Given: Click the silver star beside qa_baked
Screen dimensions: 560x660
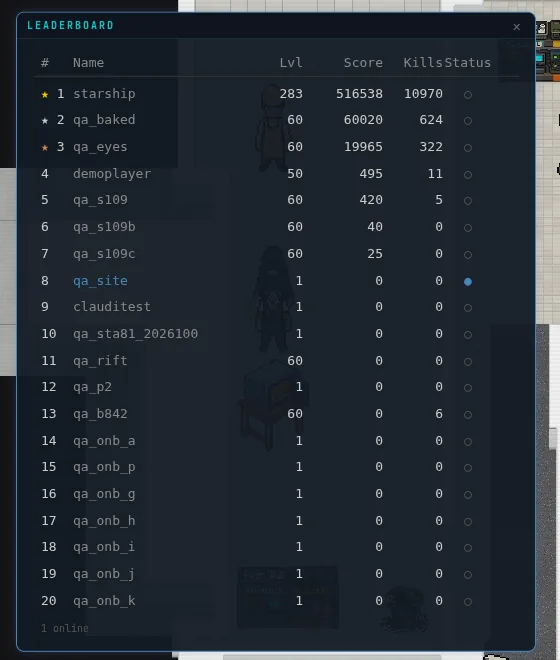Looking at the screenshot, I should (x=45, y=120).
